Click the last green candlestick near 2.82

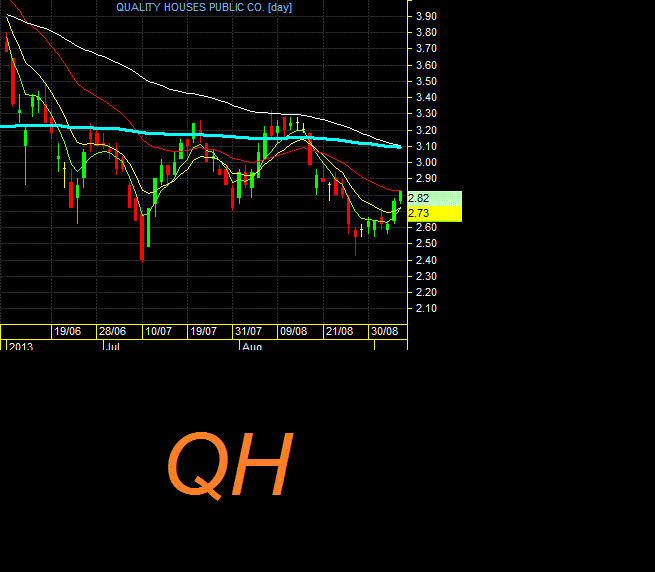[401, 196]
